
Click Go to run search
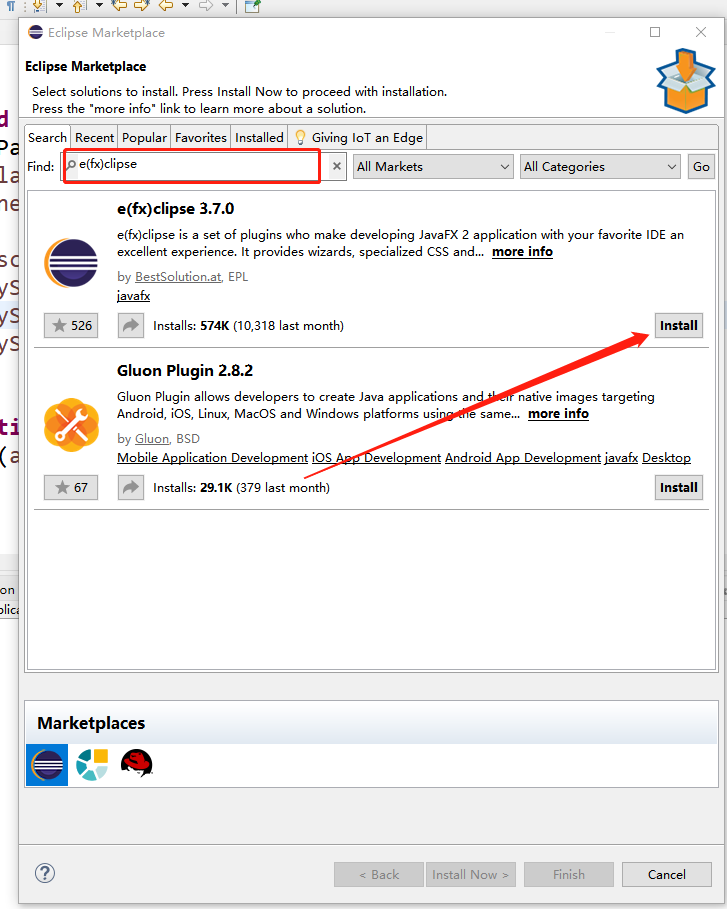701,166
